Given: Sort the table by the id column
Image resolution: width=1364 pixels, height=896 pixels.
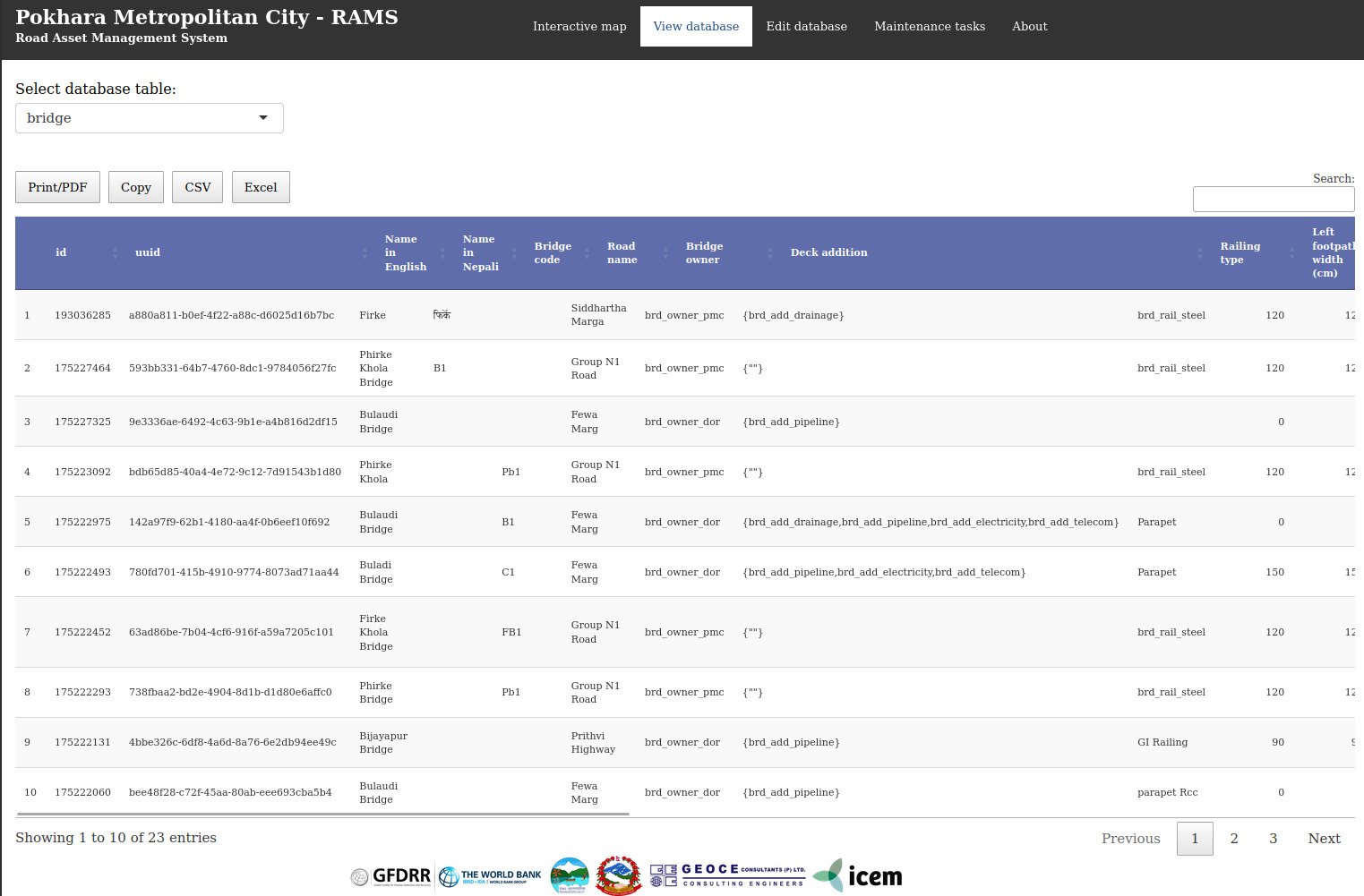Looking at the screenshot, I should click(61, 253).
